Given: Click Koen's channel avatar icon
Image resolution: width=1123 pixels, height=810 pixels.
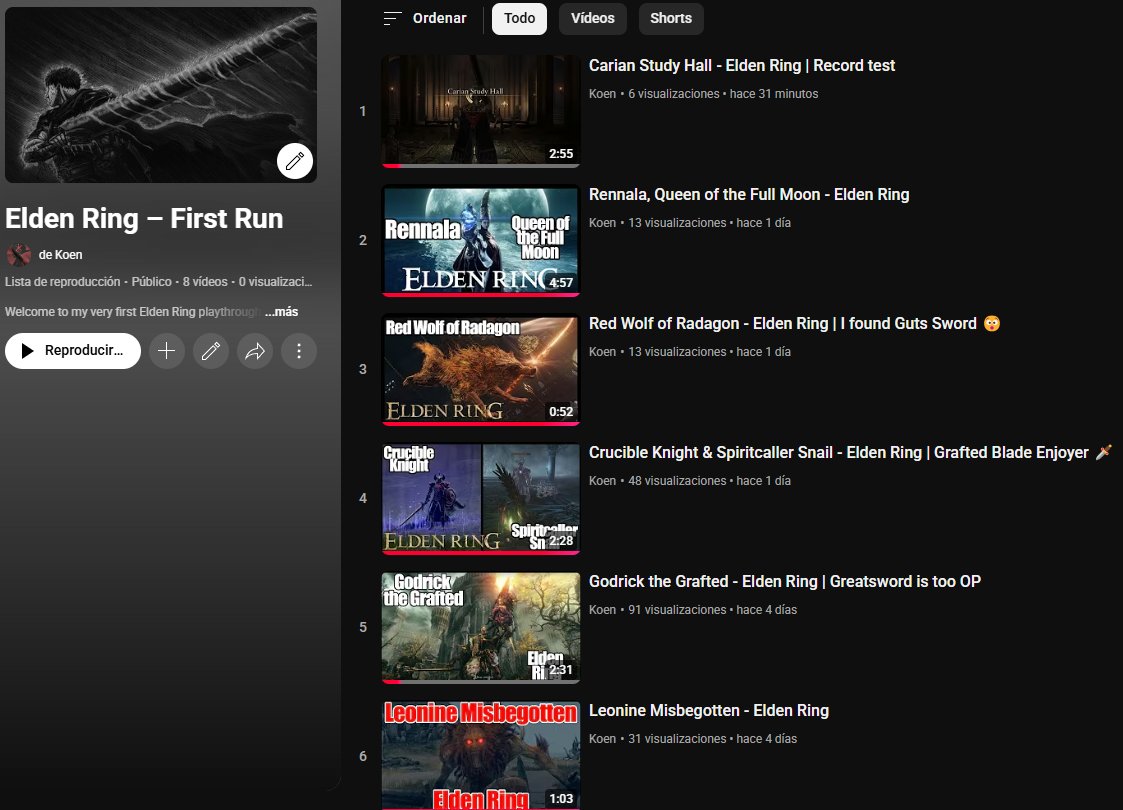Looking at the screenshot, I should (19, 255).
